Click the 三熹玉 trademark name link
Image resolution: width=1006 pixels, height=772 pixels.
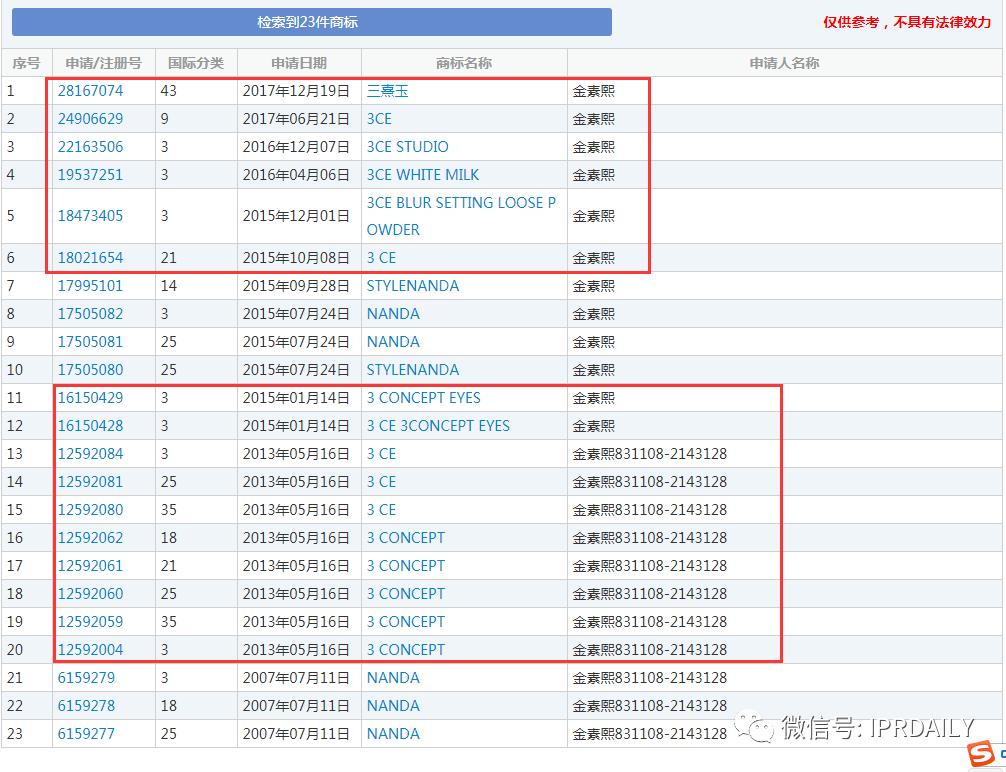point(386,90)
